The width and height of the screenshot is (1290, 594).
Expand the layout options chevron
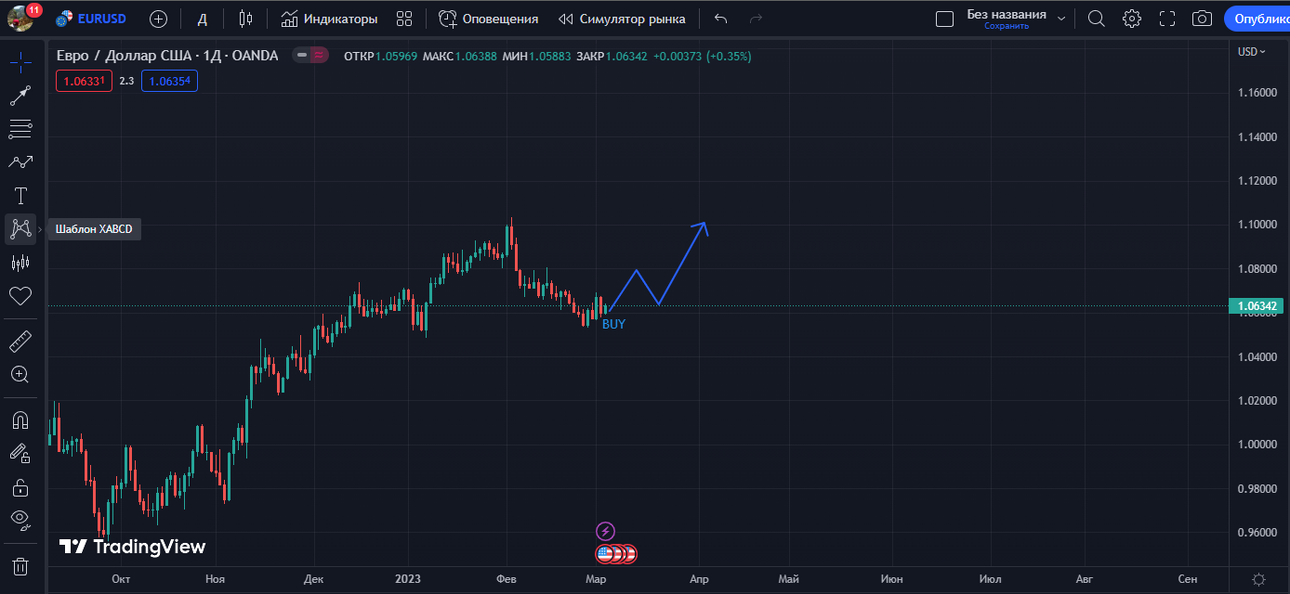pos(1062,19)
